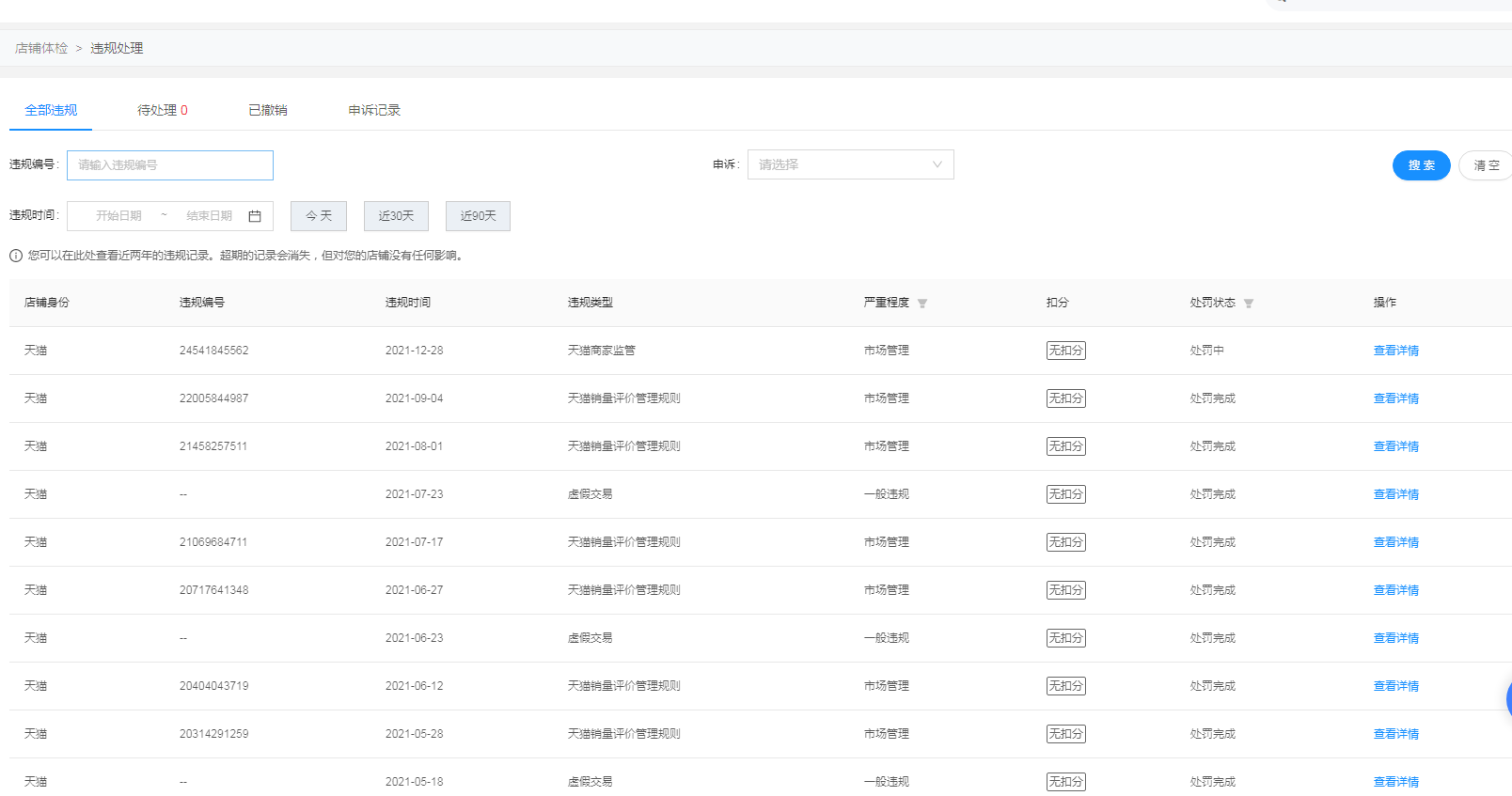Click the 违规类型 column header
Screen dimensions: 1512x796
pyautogui.click(x=591, y=303)
